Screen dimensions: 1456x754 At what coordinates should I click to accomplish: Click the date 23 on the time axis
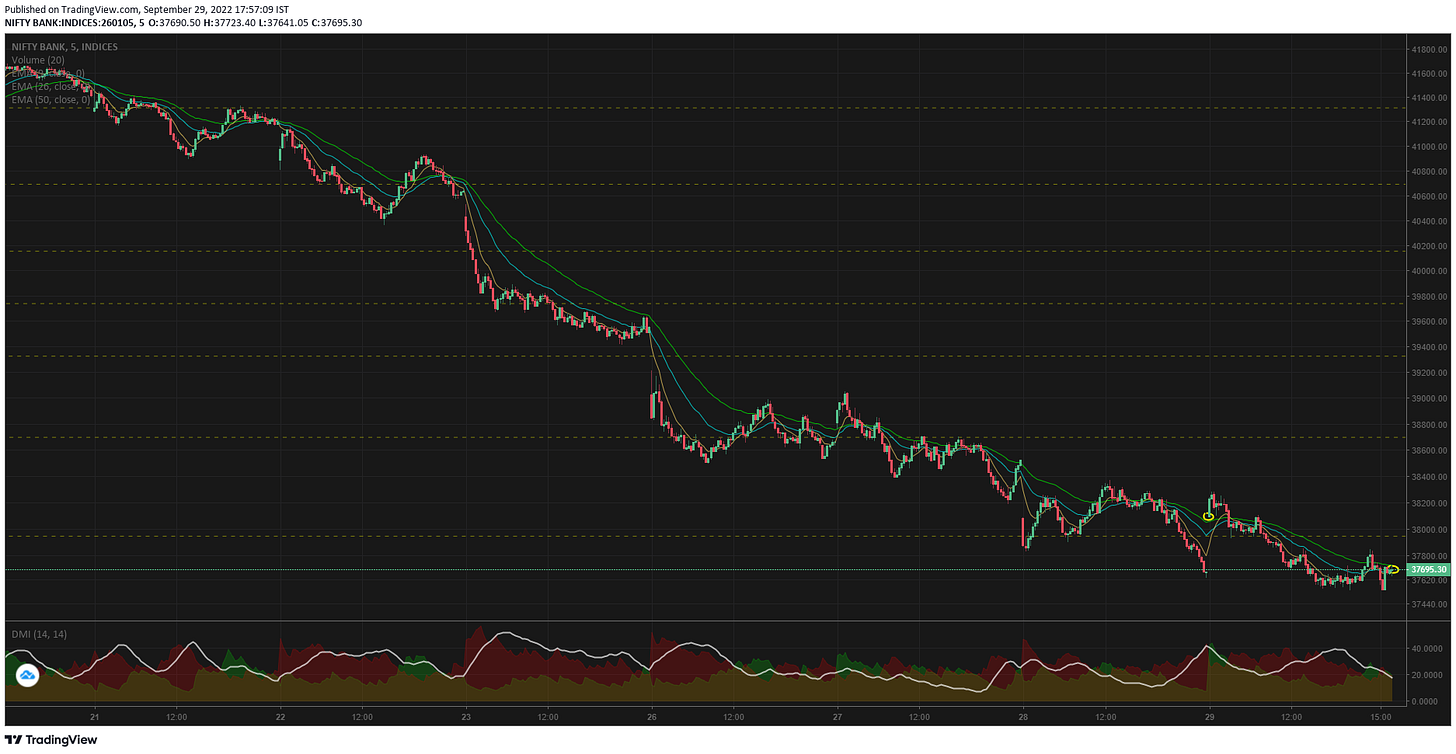(466, 717)
